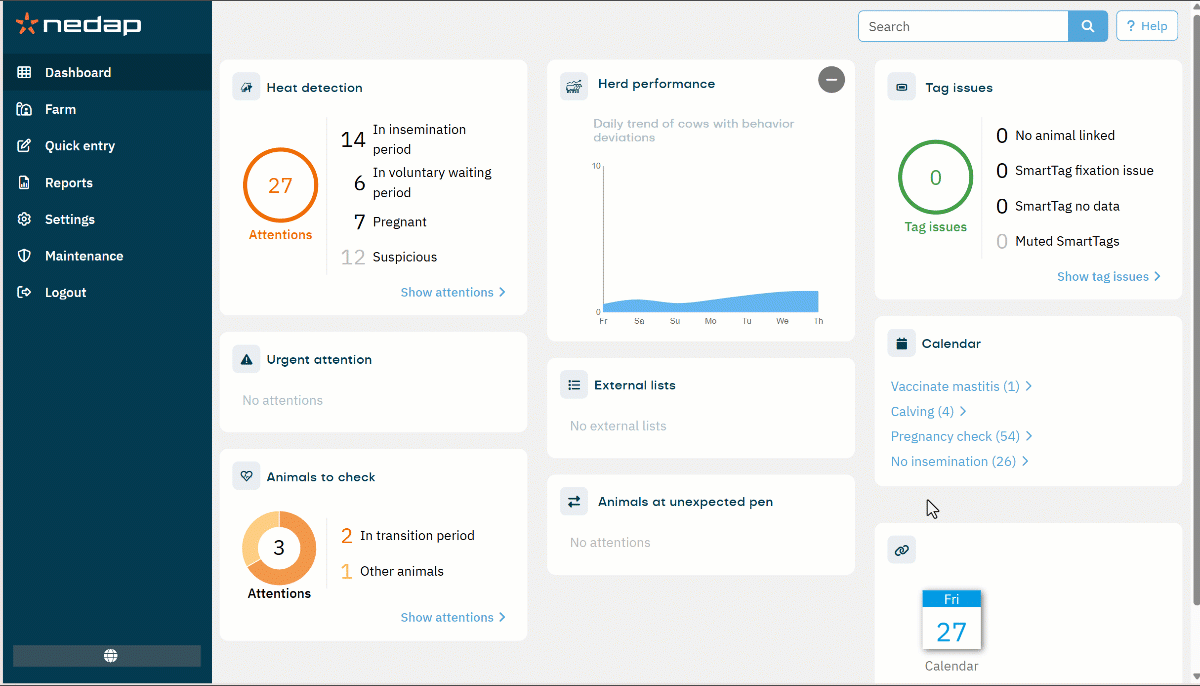Click the Animals to check heart icon
The width and height of the screenshot is (1200, 686).
246,476
